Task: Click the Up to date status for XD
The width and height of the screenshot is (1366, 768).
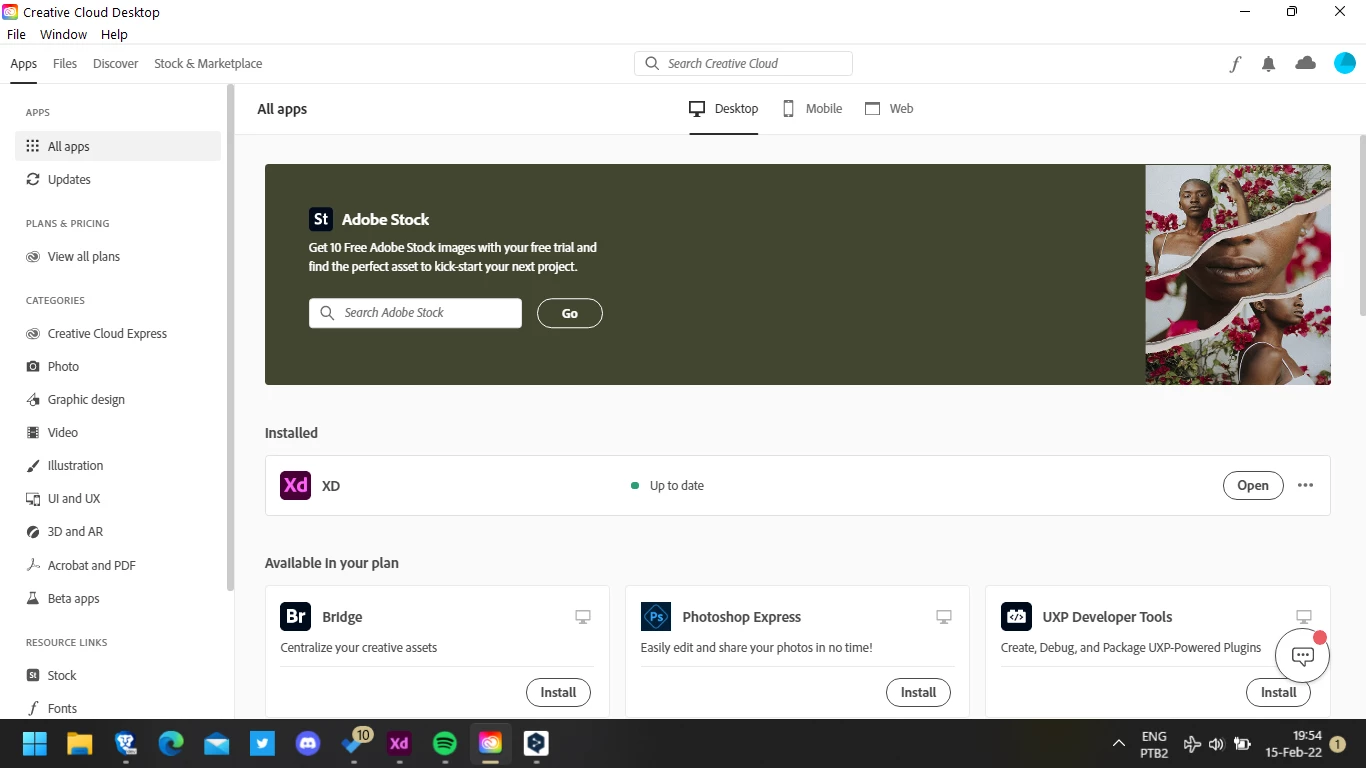Action: [667, 485]
